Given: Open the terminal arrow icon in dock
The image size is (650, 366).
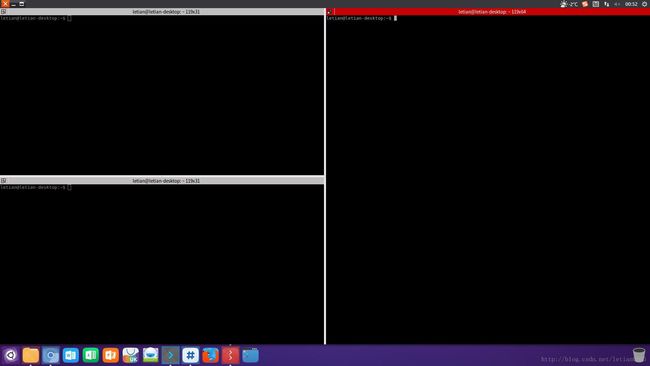Looking at the screenshot, I should [x=170, y=355].
